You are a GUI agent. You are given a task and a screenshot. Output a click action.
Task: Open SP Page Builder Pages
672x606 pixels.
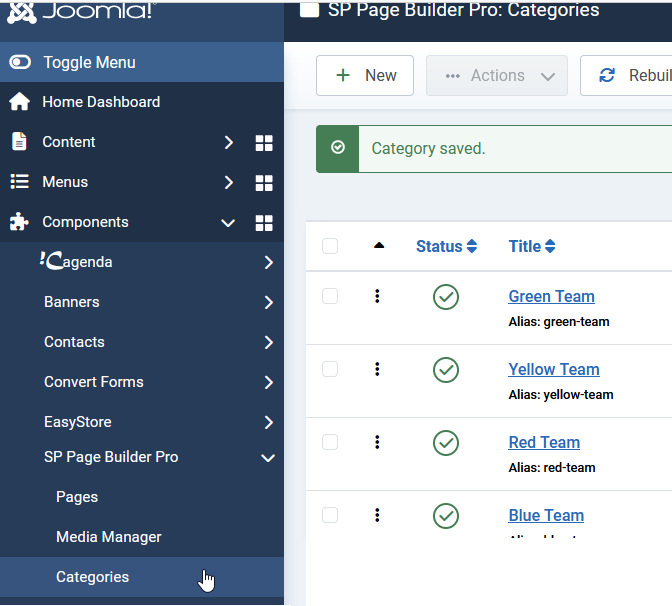[x=77, y=497]
